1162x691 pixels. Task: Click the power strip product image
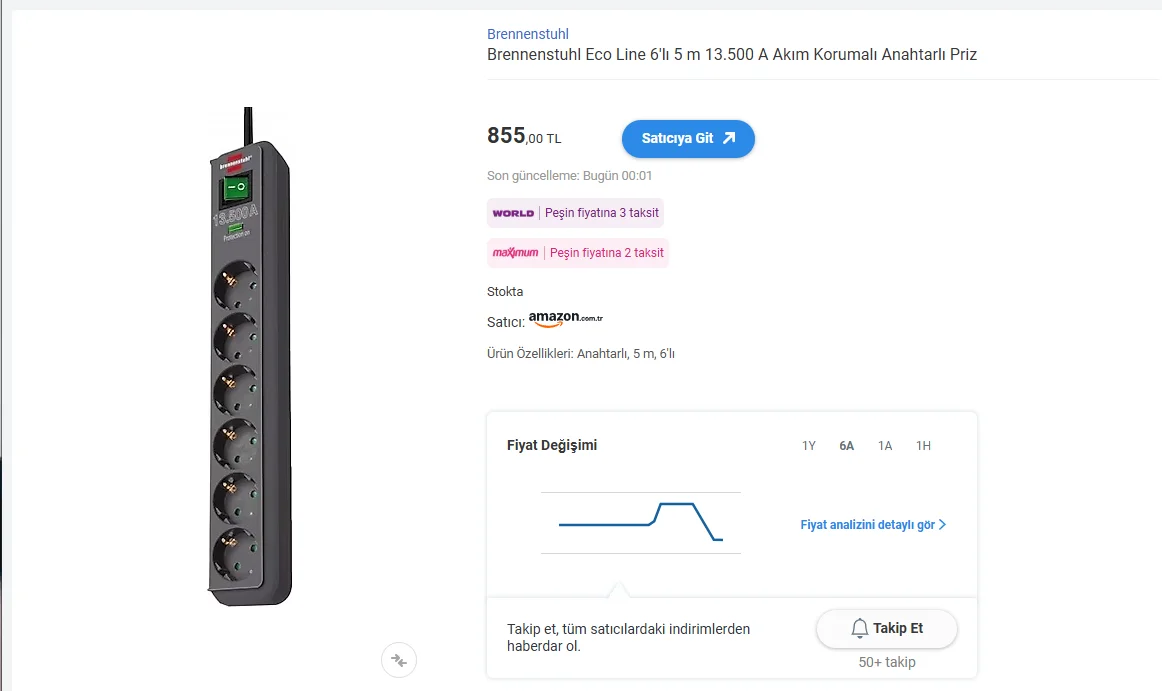(x=249, y=360)
